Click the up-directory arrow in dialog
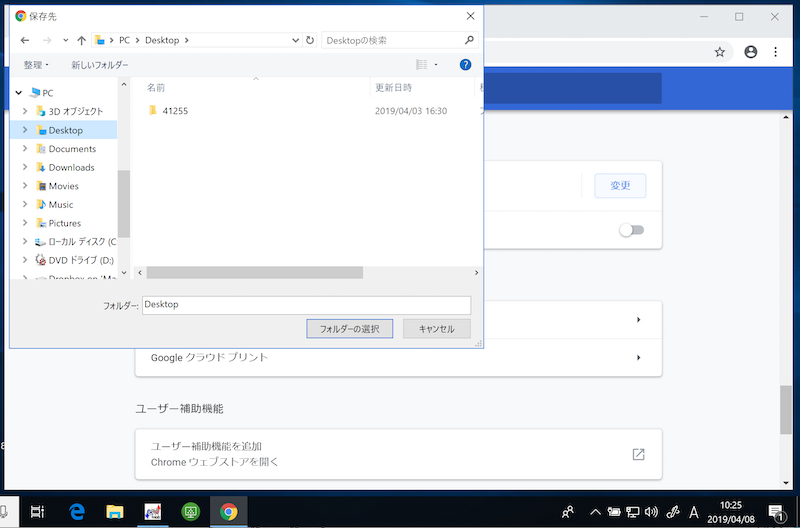The image size is (800, 528). [x=81, y=40]
